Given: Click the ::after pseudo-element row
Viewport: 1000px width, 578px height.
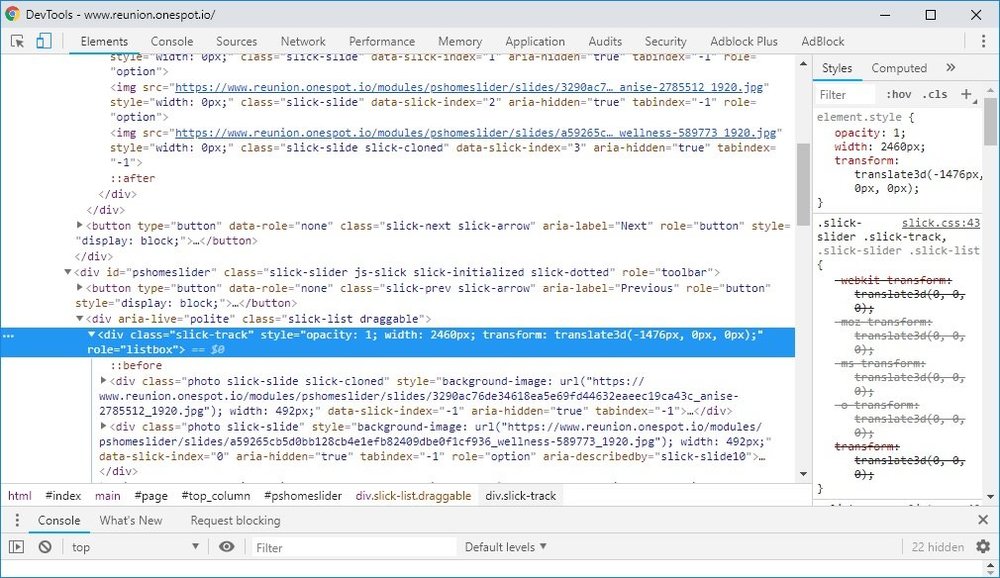Looking at the screenshot, I should [x=133, y=178].
